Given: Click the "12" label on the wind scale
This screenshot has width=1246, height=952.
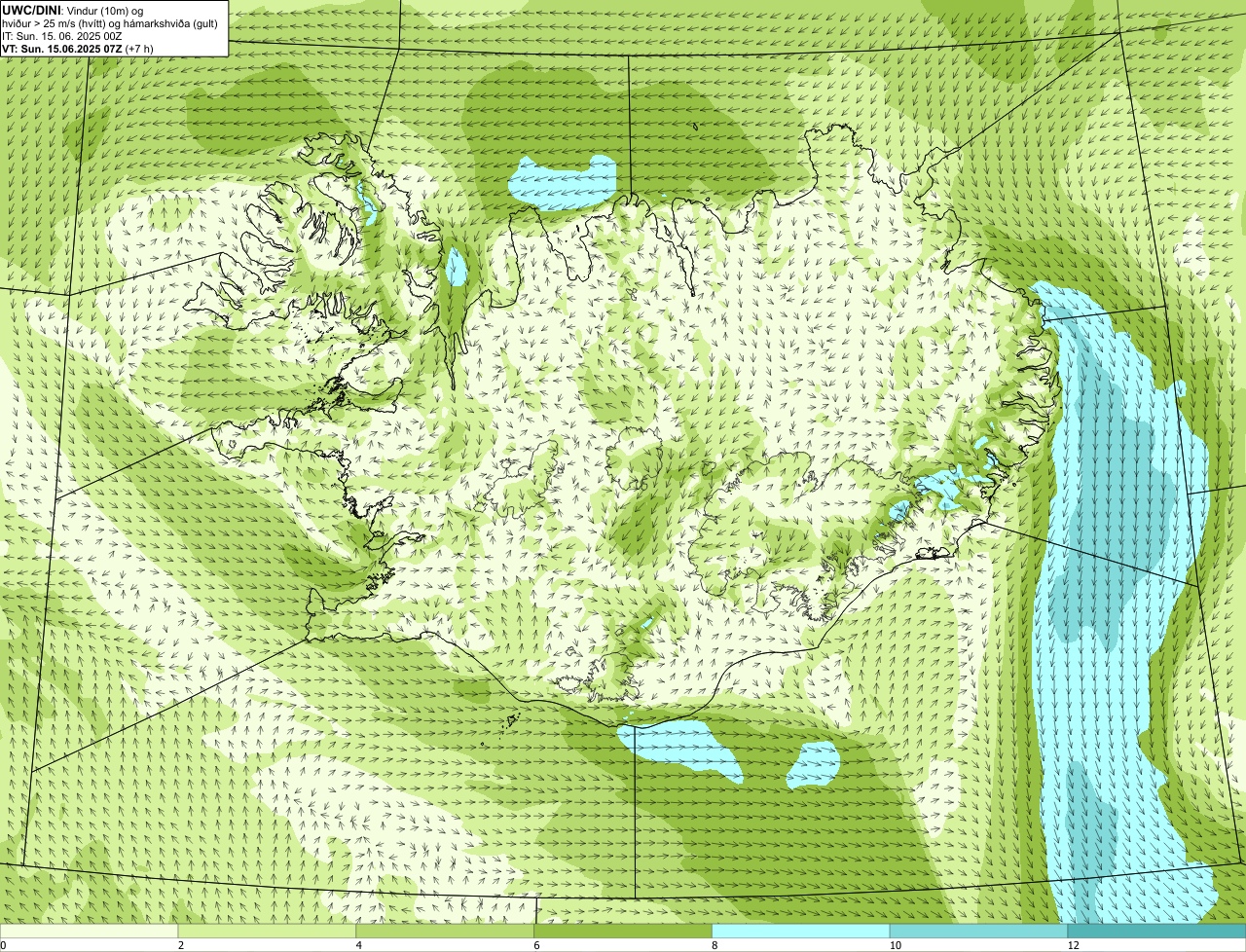Looking at the screenshot, I should point(1073,945).
